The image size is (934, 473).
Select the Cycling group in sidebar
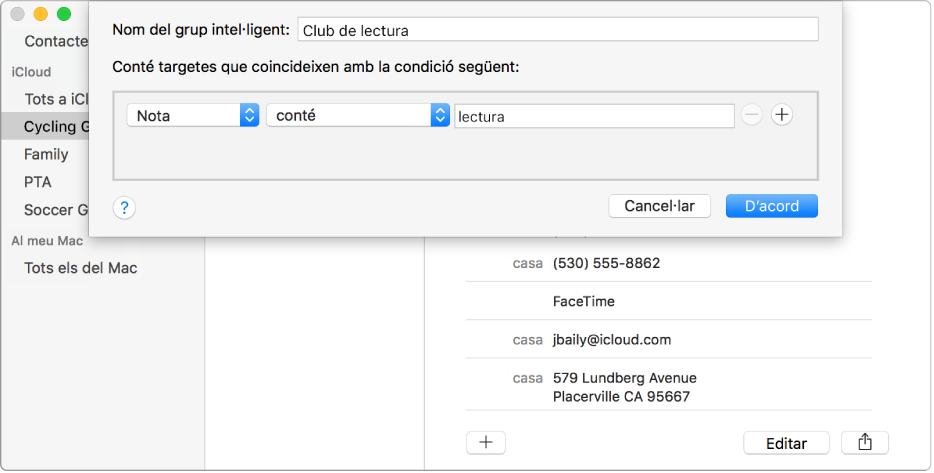[x=56, y=126]
